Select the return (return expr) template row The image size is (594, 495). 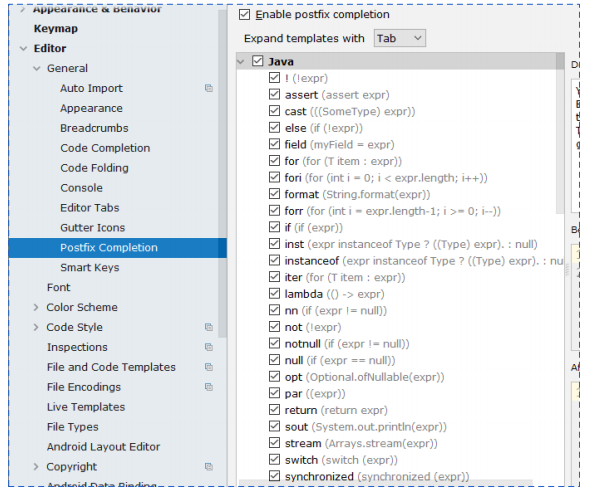click(x=336, y=410)
